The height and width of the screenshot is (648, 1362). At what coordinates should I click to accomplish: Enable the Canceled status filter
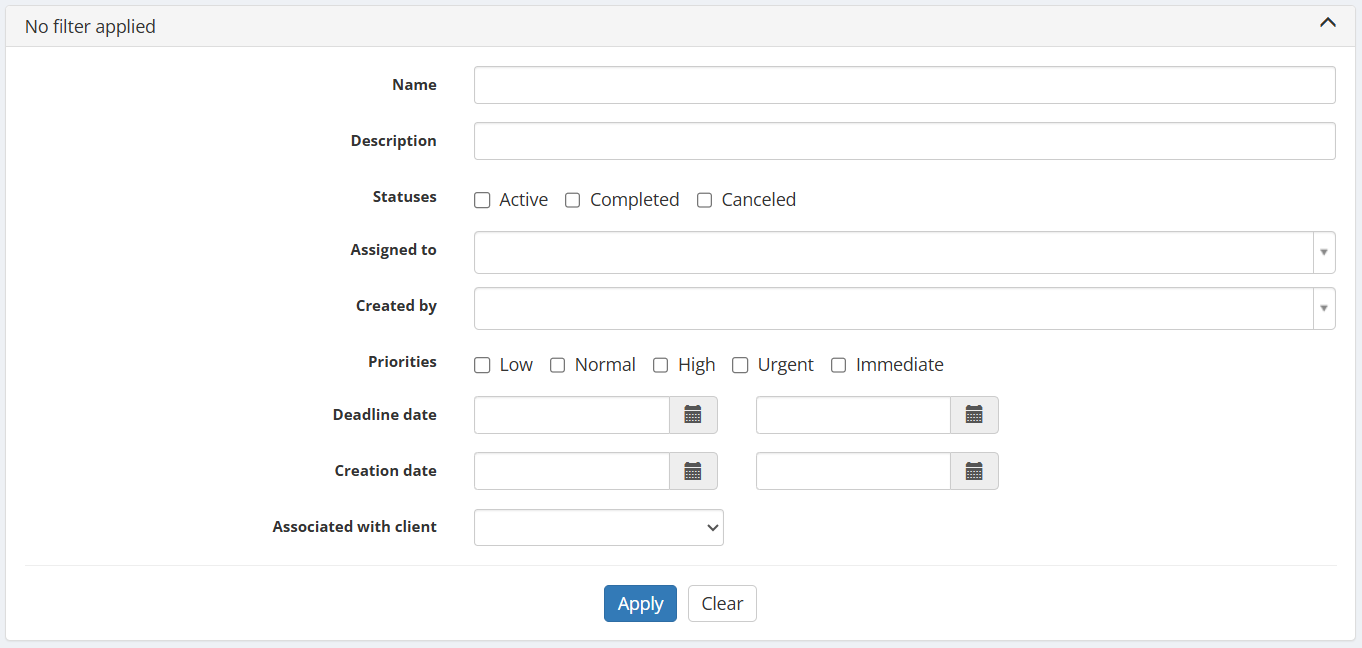(x=704, y=200)
